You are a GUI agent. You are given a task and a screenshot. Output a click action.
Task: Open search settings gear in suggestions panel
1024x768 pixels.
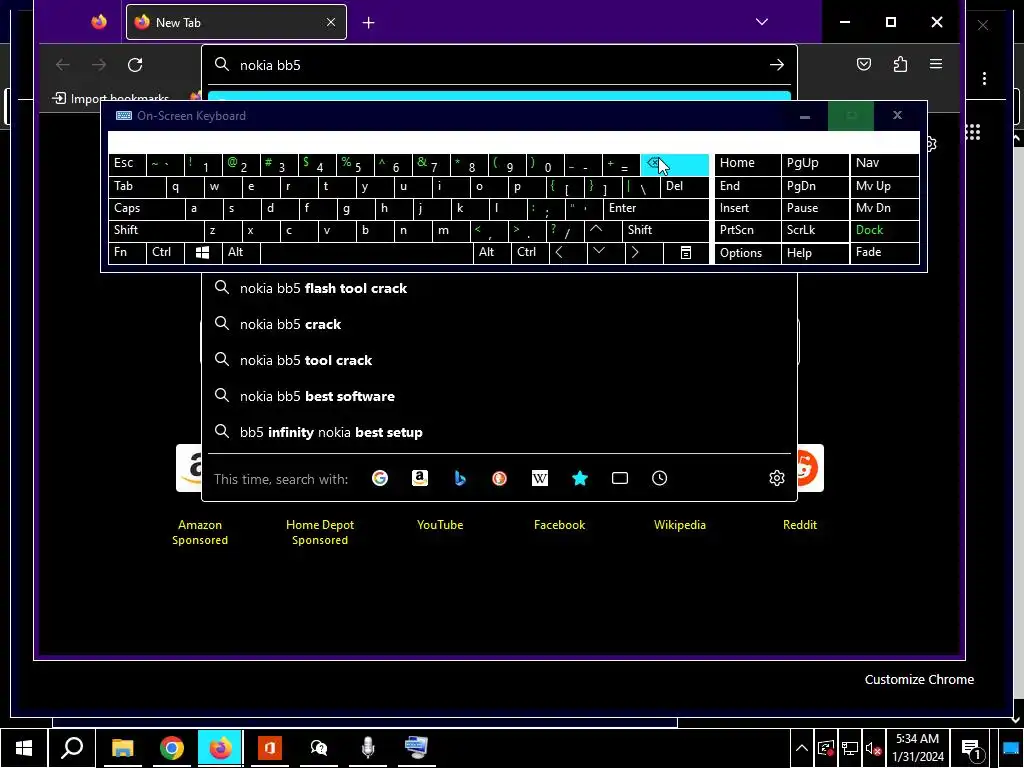coord(776,478)
